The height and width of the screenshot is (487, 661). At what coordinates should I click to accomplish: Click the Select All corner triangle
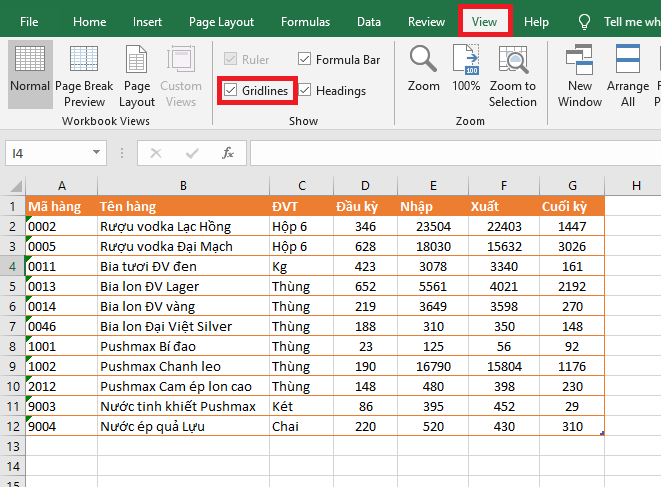tap(13, 186)
